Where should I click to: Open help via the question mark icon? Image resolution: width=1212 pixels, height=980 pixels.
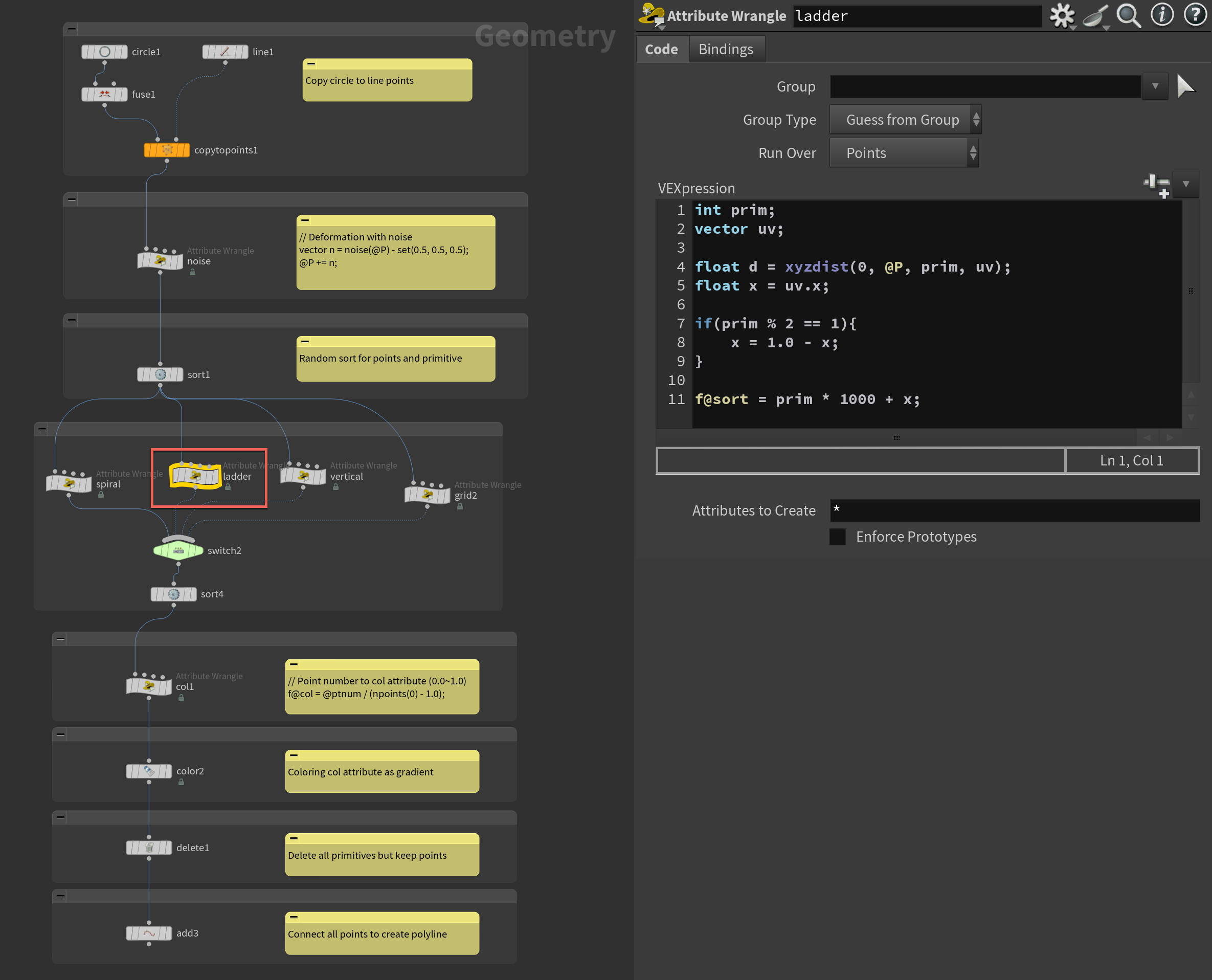(x=1195, y=15)
